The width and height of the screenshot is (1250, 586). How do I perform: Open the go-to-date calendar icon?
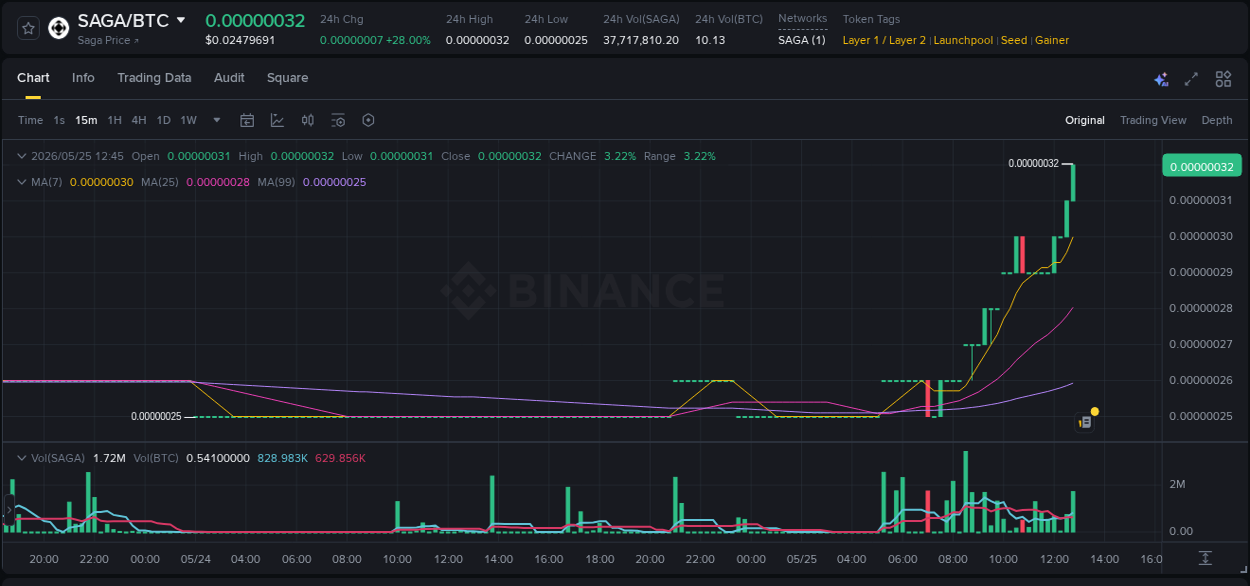click(247, 120)
